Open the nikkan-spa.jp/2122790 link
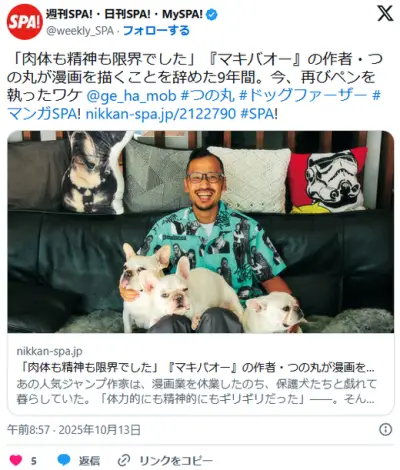Screen dimensions: 400x470 pos(161,114)
